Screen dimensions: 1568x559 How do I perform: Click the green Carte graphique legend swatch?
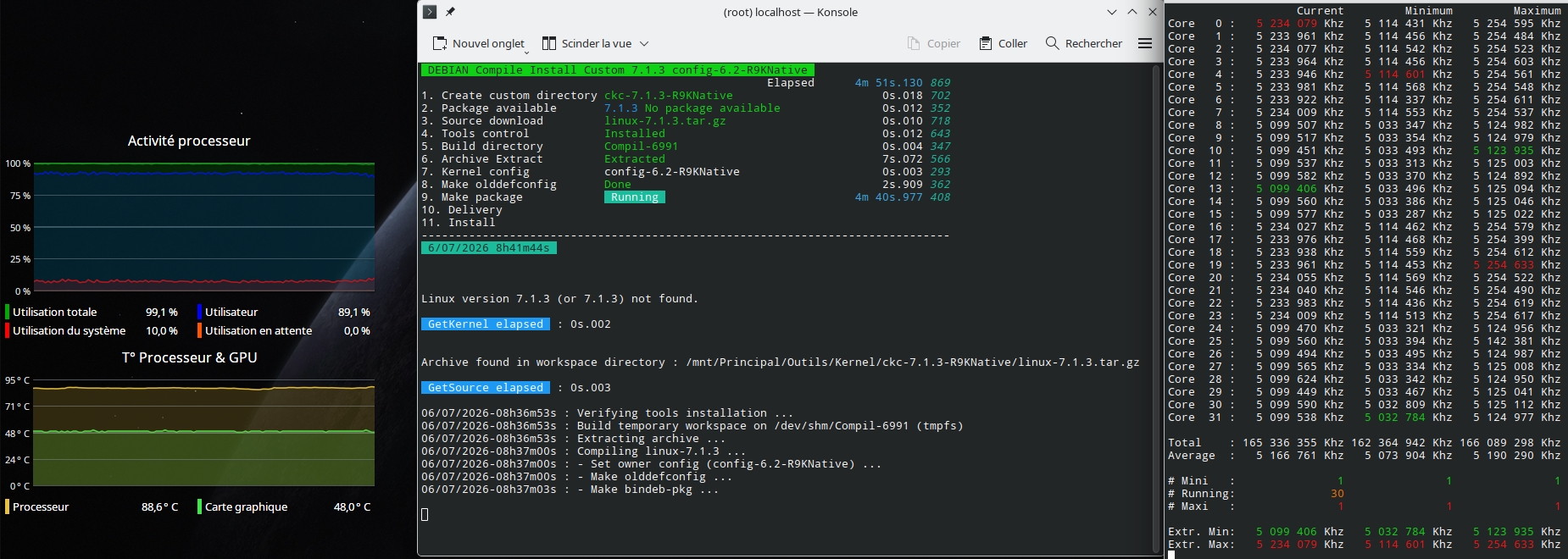point(199,506)
